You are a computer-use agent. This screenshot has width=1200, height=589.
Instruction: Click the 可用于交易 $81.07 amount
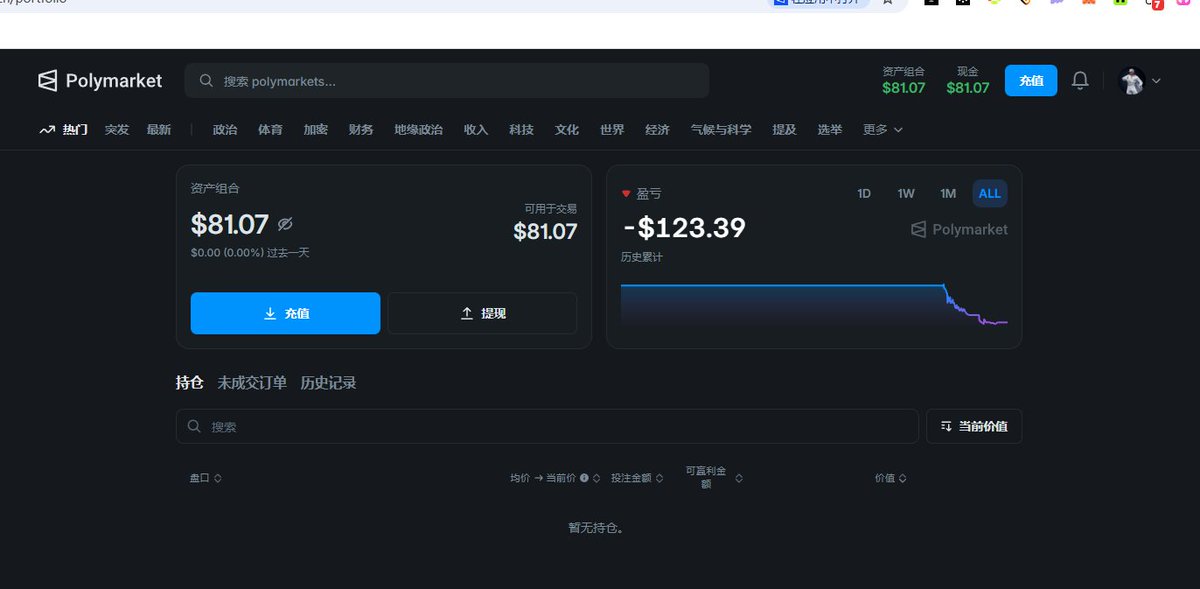[545, 231]
